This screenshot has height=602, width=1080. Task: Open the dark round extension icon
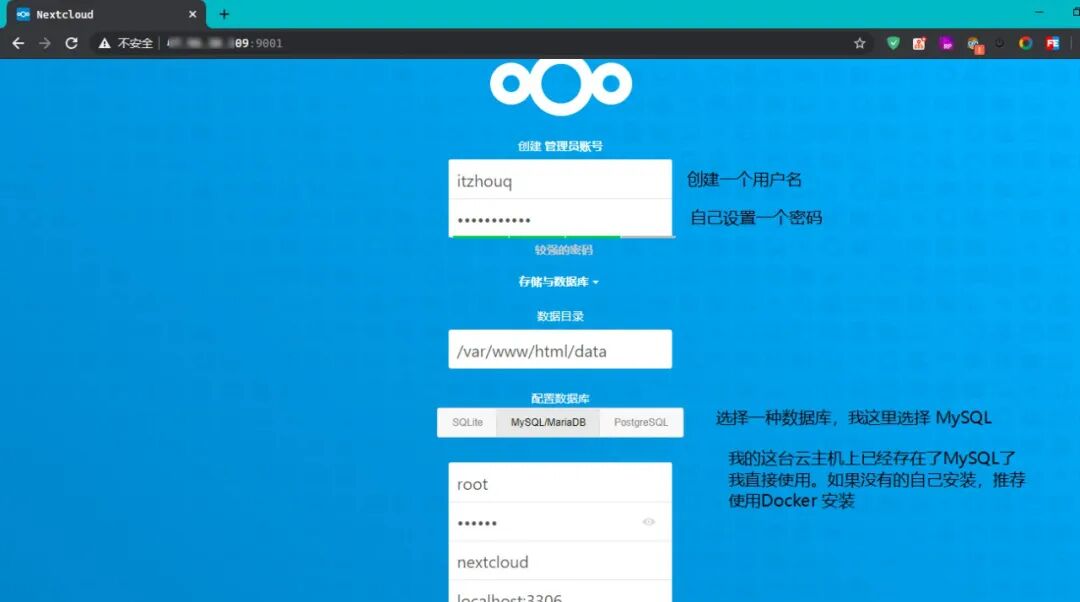pyautogui.click(x=999, y=43)
